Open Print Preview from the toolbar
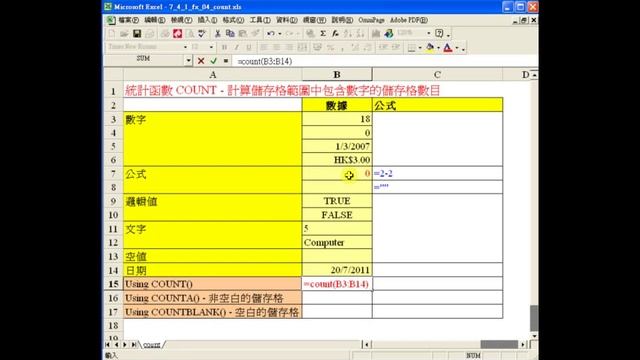640x360 pixels. (190, 33)
